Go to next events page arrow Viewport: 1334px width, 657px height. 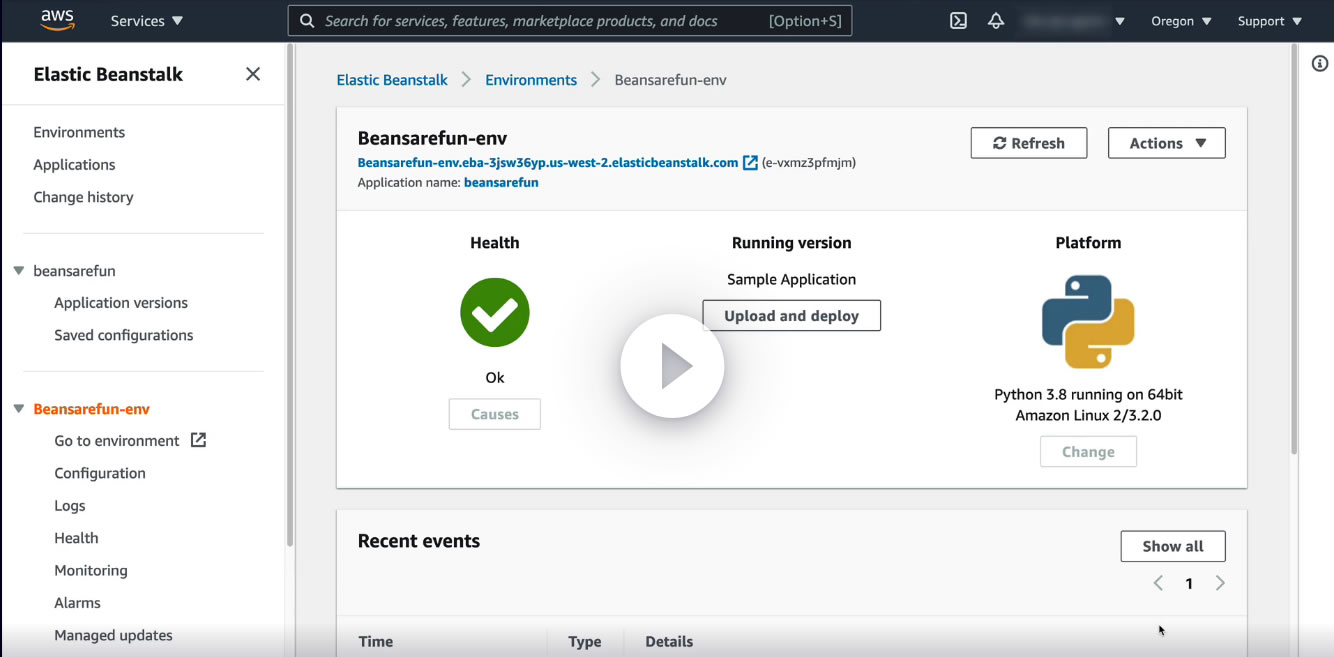pos(1220,583)
